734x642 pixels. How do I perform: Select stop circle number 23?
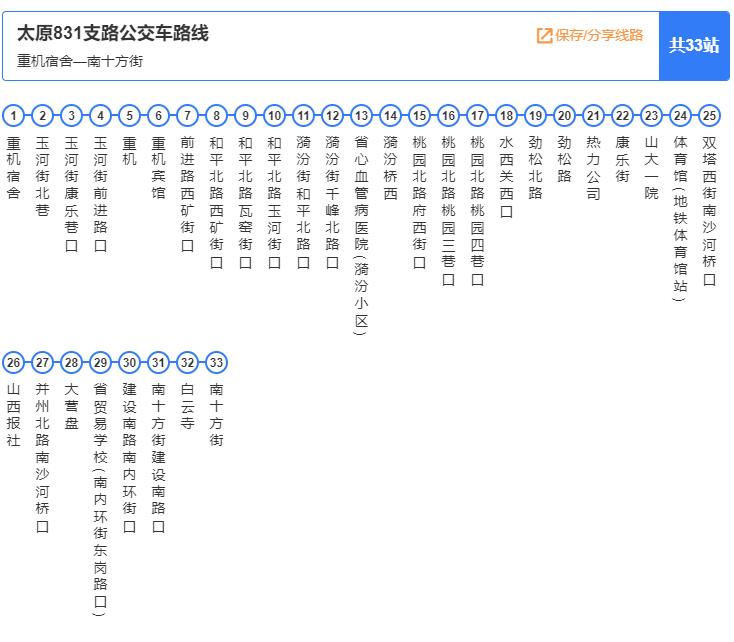click(x=652, y=116)
